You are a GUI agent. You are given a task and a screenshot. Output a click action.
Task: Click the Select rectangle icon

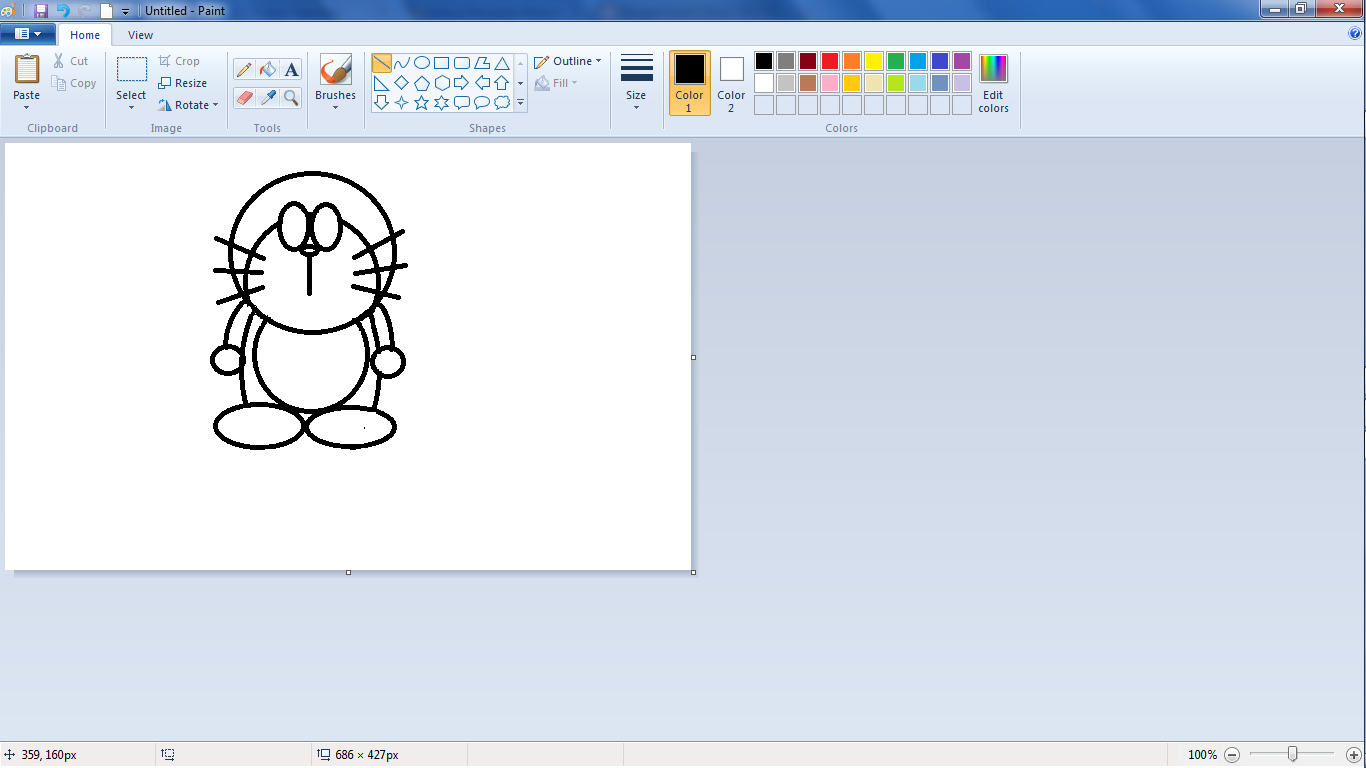click(131, 69)
